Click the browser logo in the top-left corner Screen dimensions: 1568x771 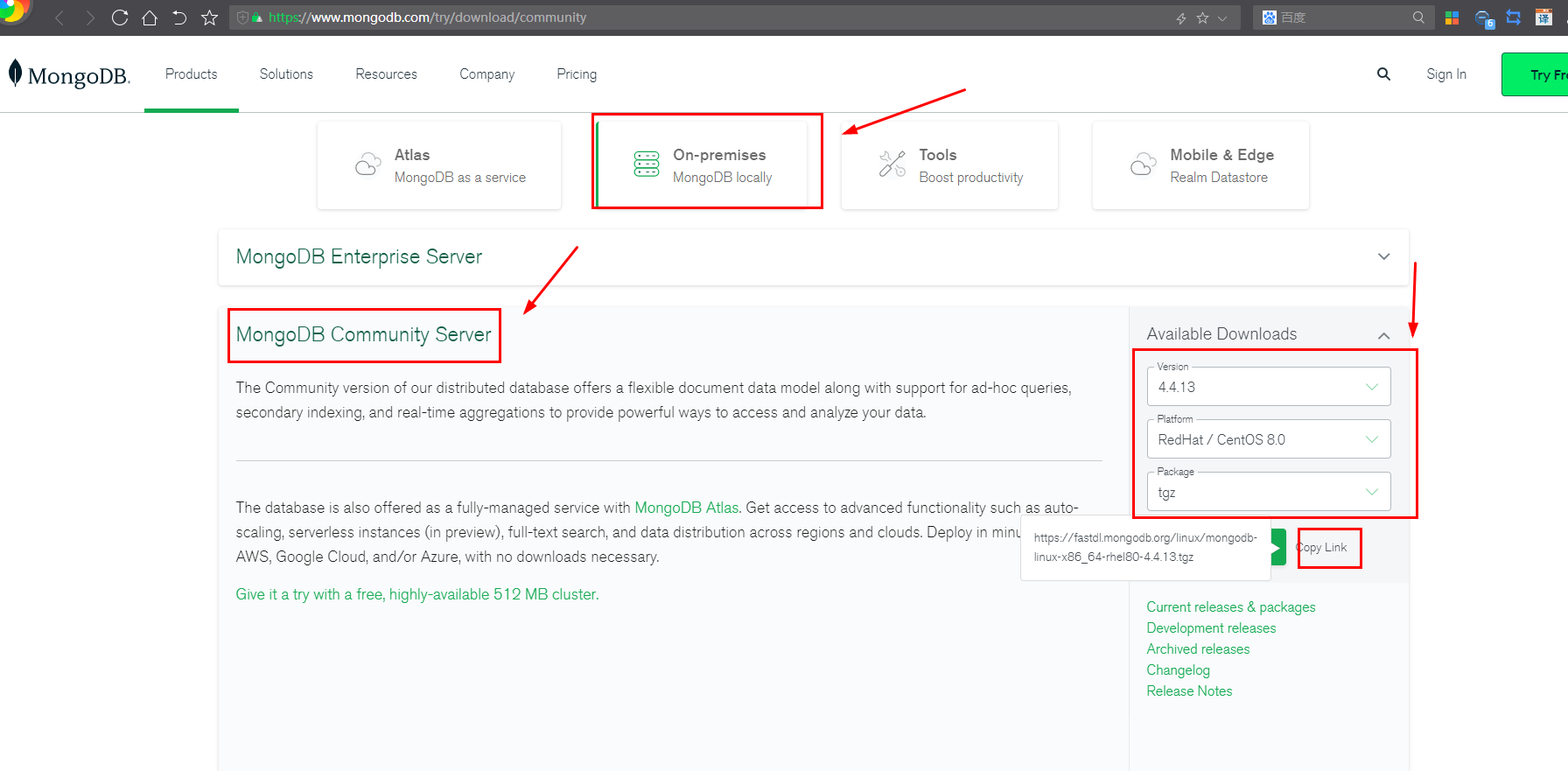point(12,11)
